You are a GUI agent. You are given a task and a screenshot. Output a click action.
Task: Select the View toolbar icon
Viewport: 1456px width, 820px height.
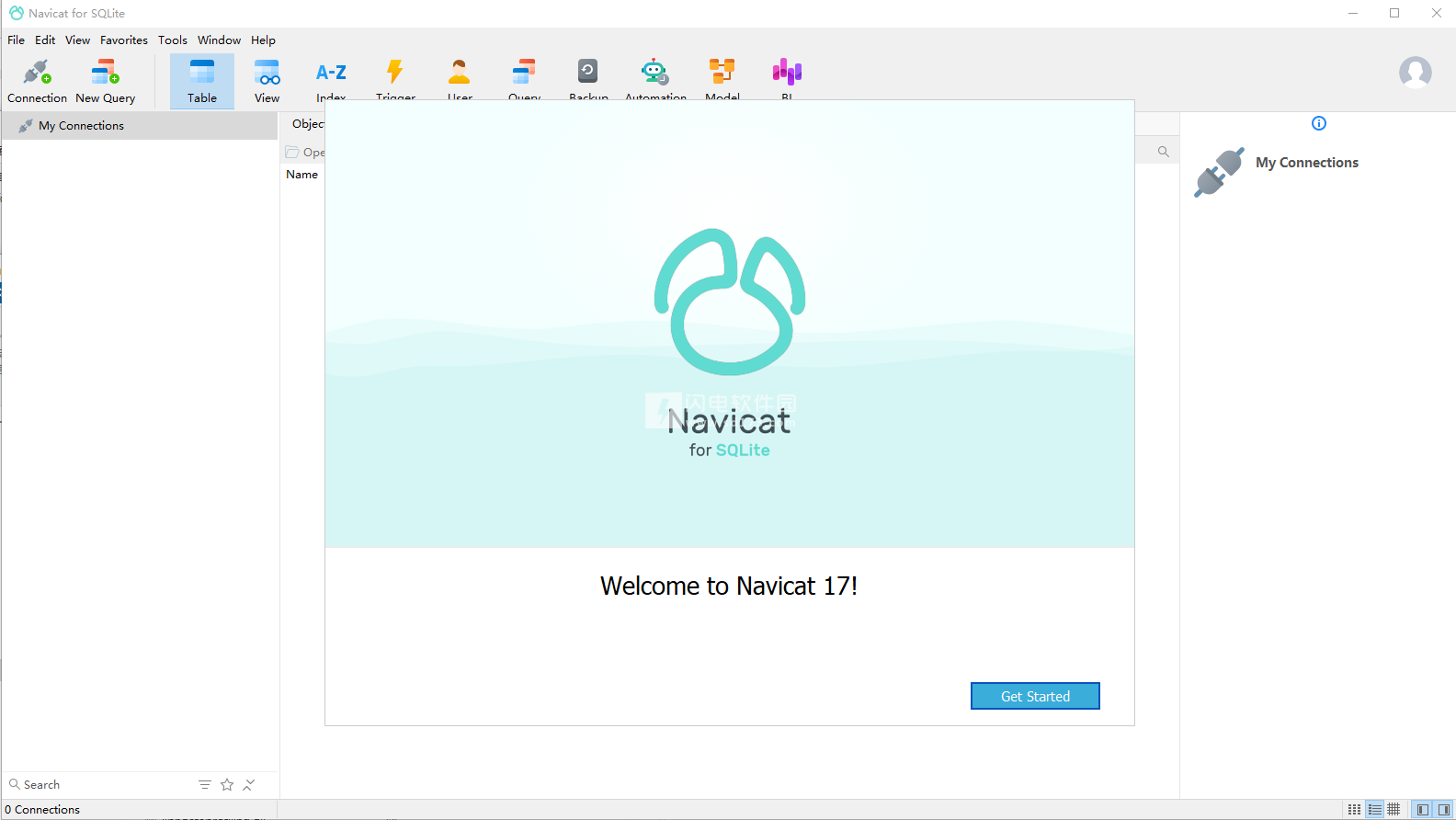[x=267, y=81]
